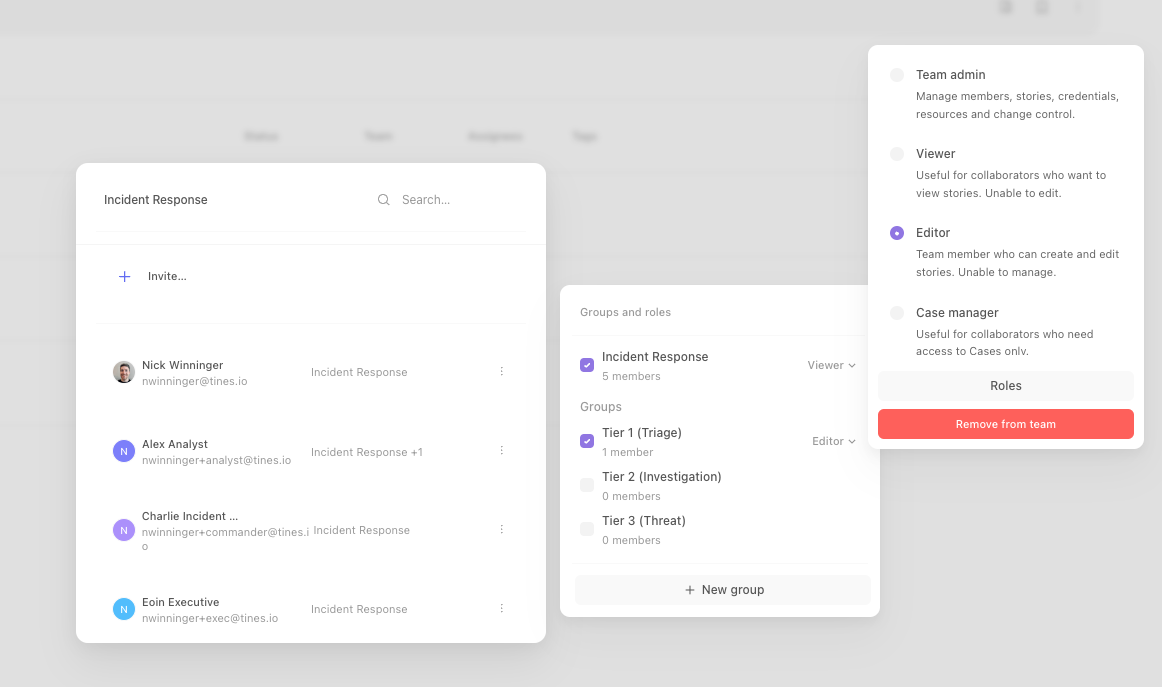Click the blue avatar for Eoin Executive

pyautogui.click(x=124, y=609)
